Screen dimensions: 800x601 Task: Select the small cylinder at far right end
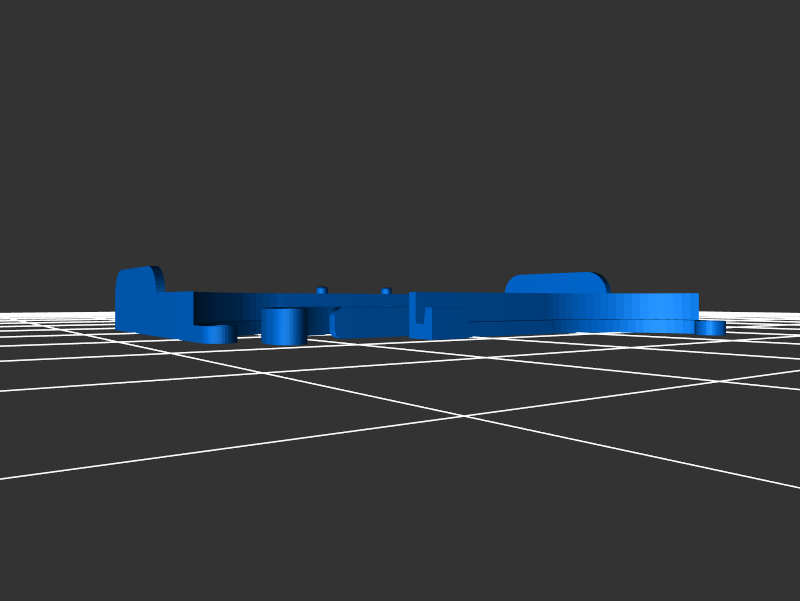pos(711,328)
